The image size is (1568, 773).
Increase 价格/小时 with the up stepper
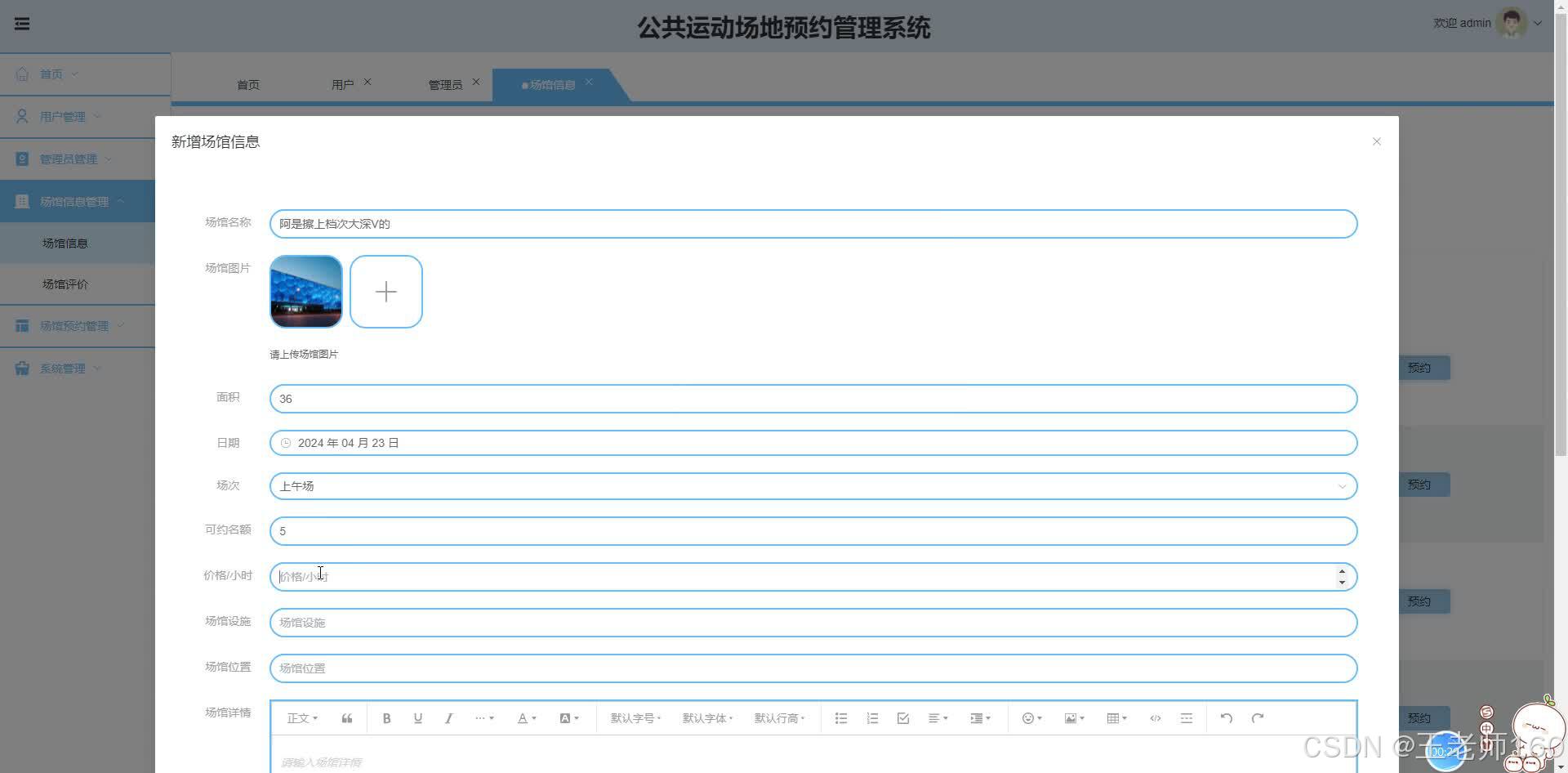[x=1342, y=572]
